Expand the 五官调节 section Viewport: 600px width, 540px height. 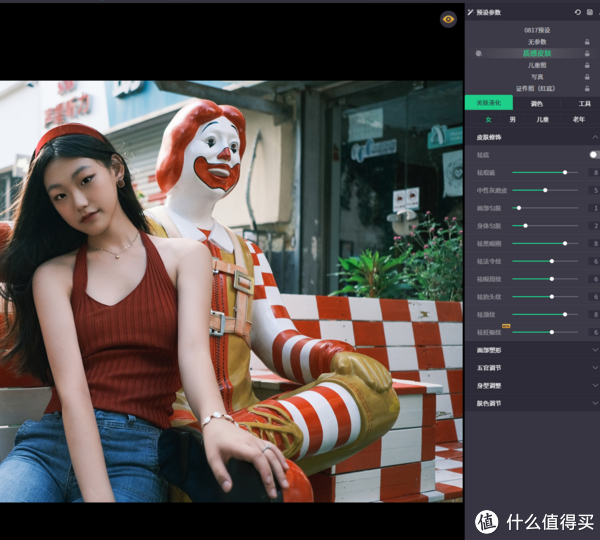tap(595, 367)
